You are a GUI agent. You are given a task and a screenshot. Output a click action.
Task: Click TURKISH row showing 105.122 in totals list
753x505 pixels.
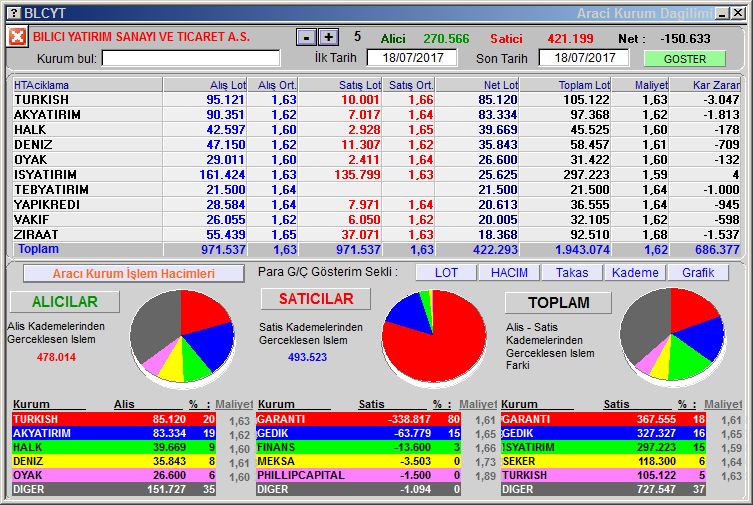click(x=603, y=475)
